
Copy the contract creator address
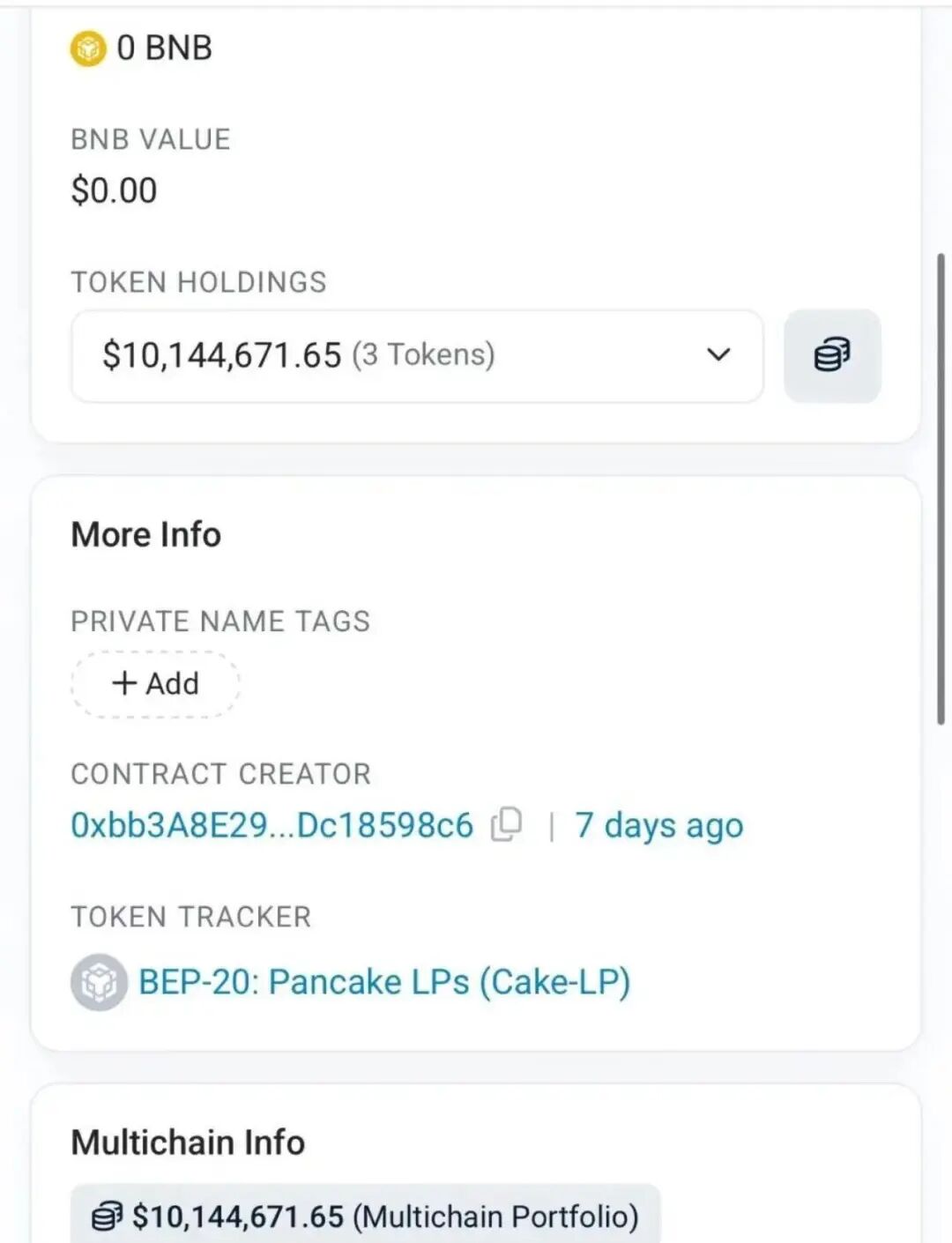[507, 825]
